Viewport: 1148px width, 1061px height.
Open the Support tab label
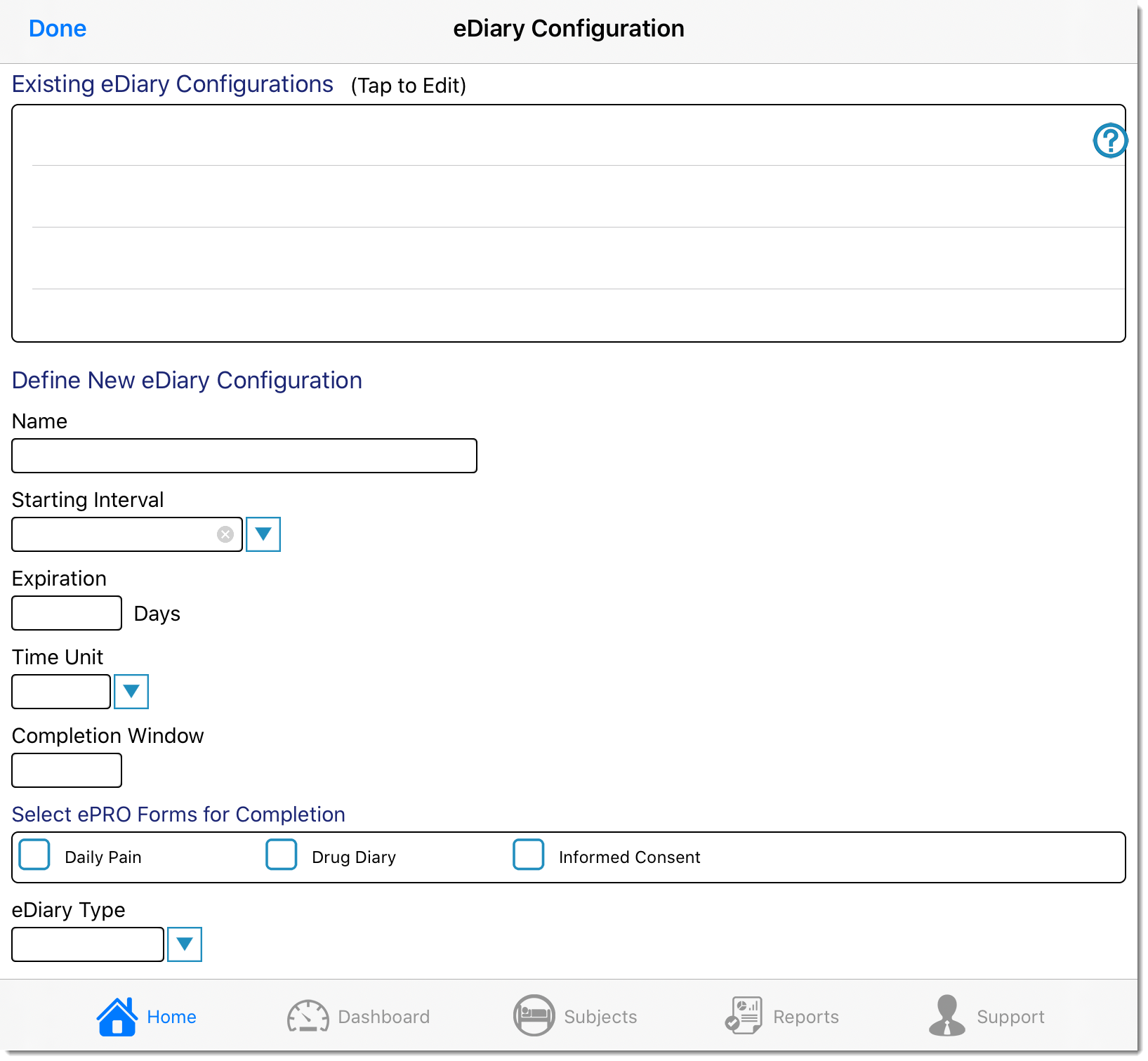(1010, 1017)
